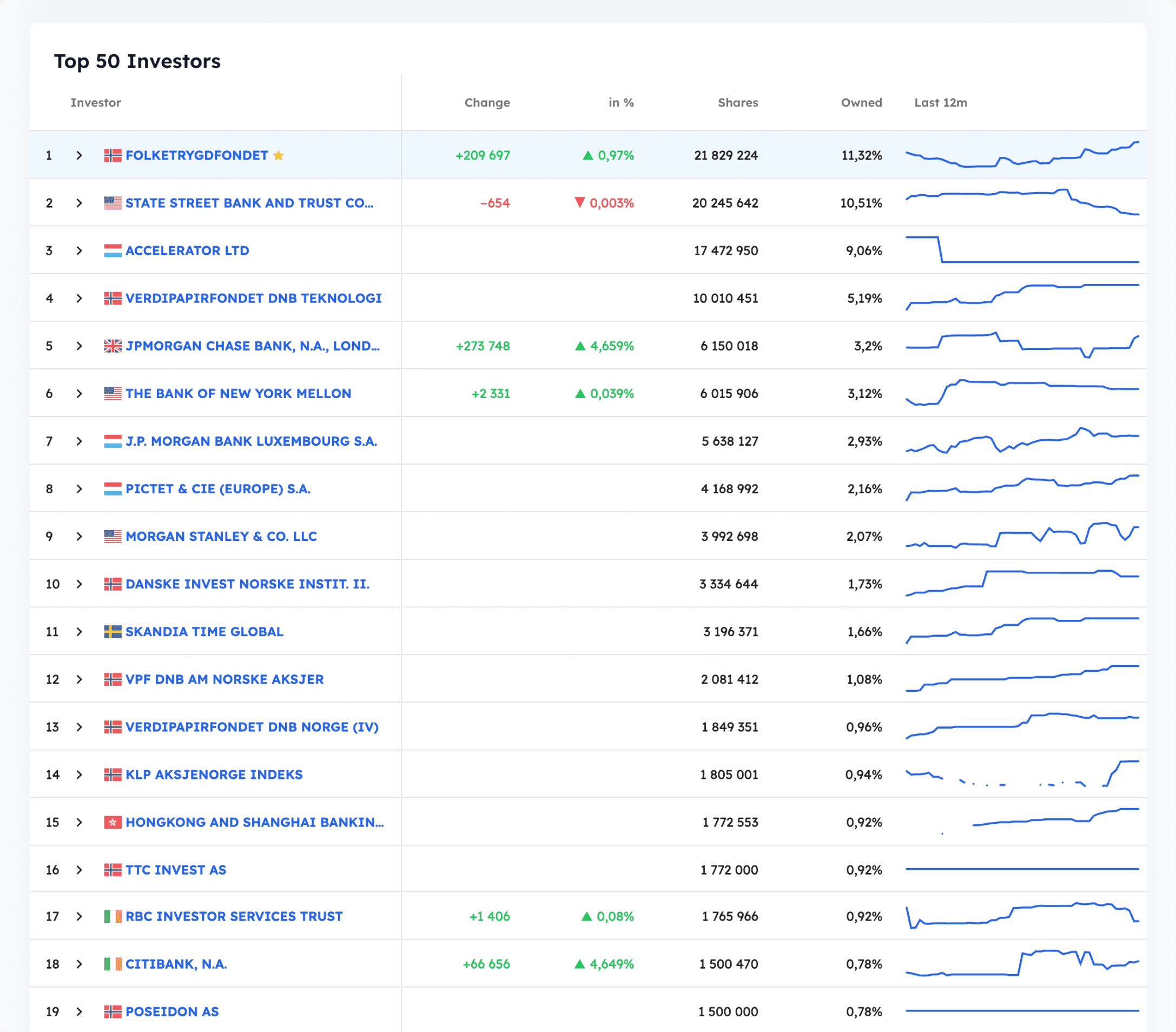
Task: Click the 'in %' column header
Action: (x=622, y=102)
